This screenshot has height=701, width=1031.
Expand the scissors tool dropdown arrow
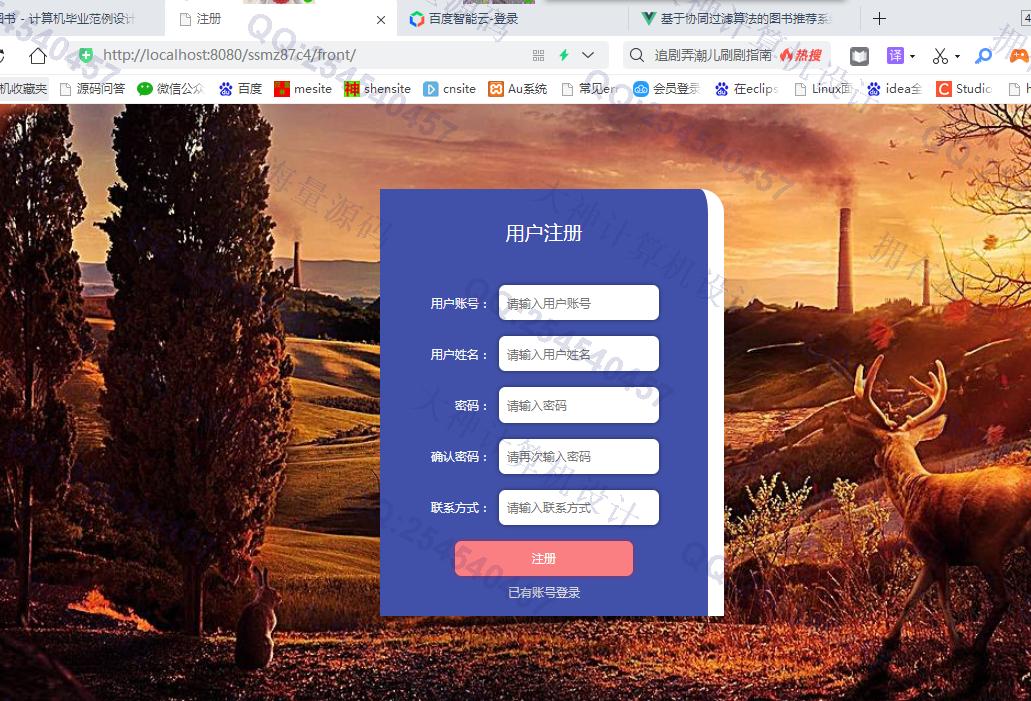point(957,57)
